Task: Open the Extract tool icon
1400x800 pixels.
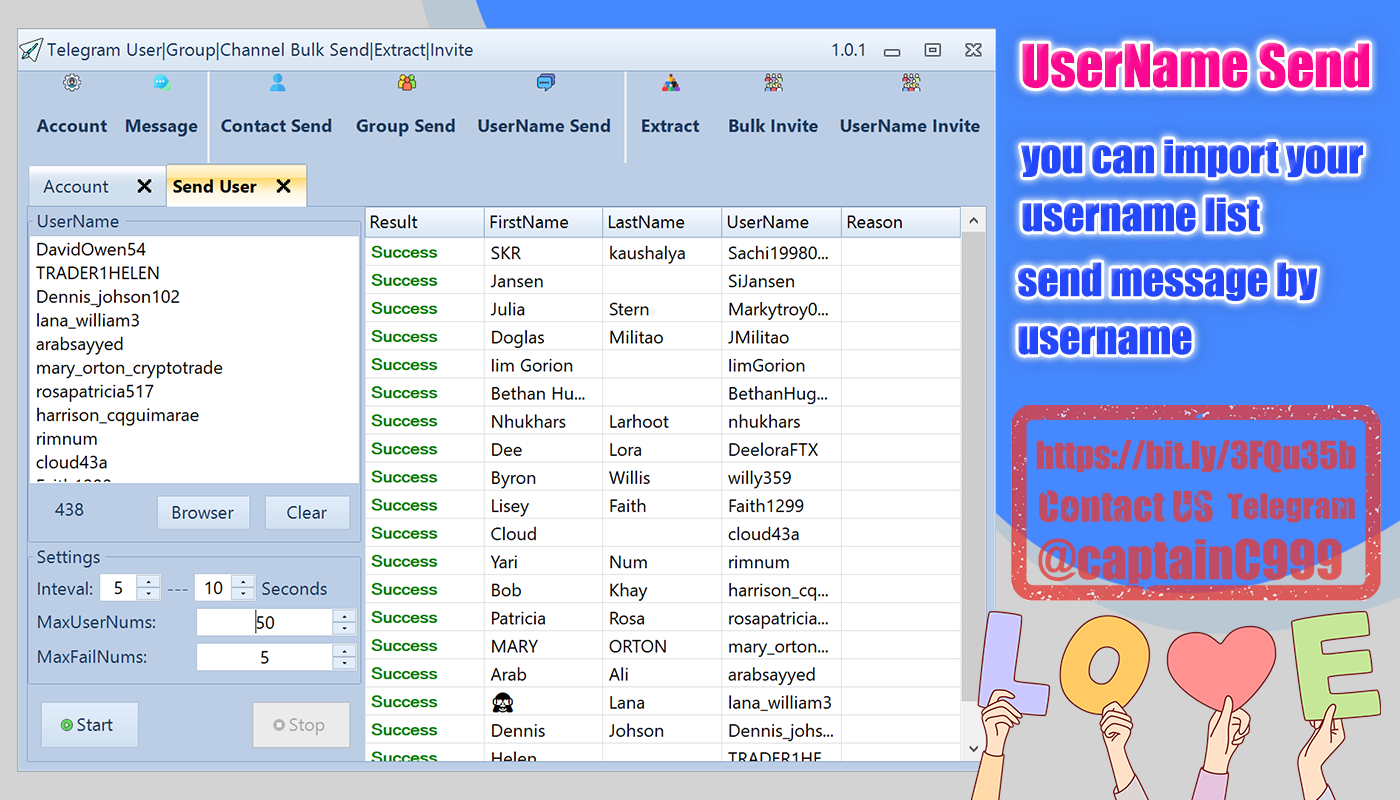Action: tap(671, 84)
